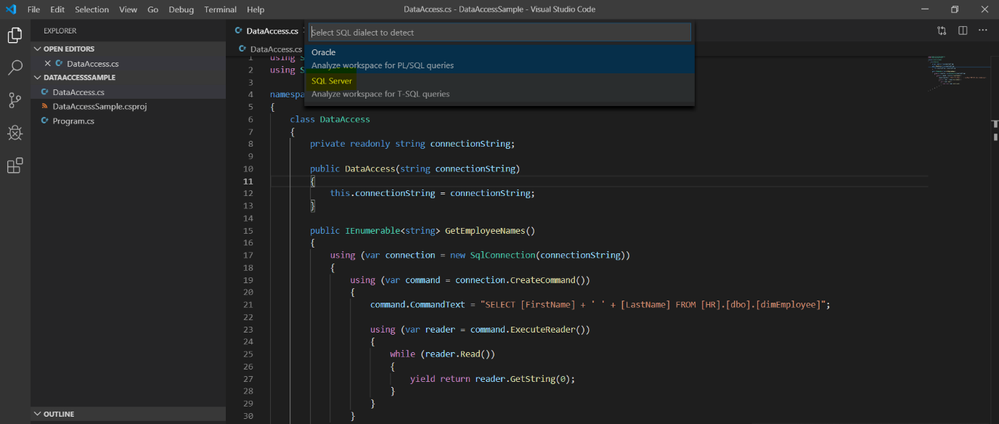Open Program.cs in the file tree
The width and height of the screenshot is (999, 424).
coord(127,121)
